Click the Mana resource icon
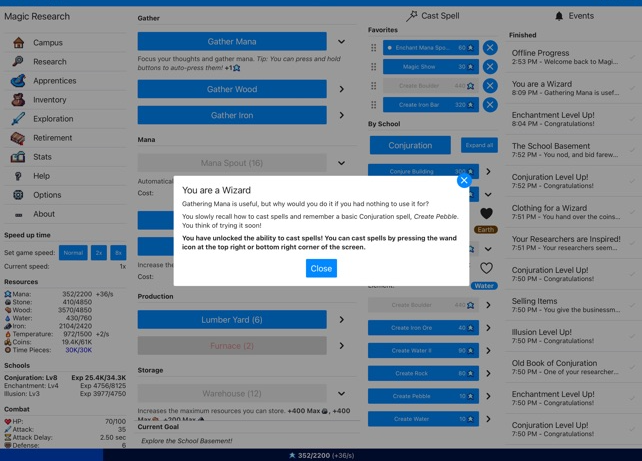 coord(8,294)
